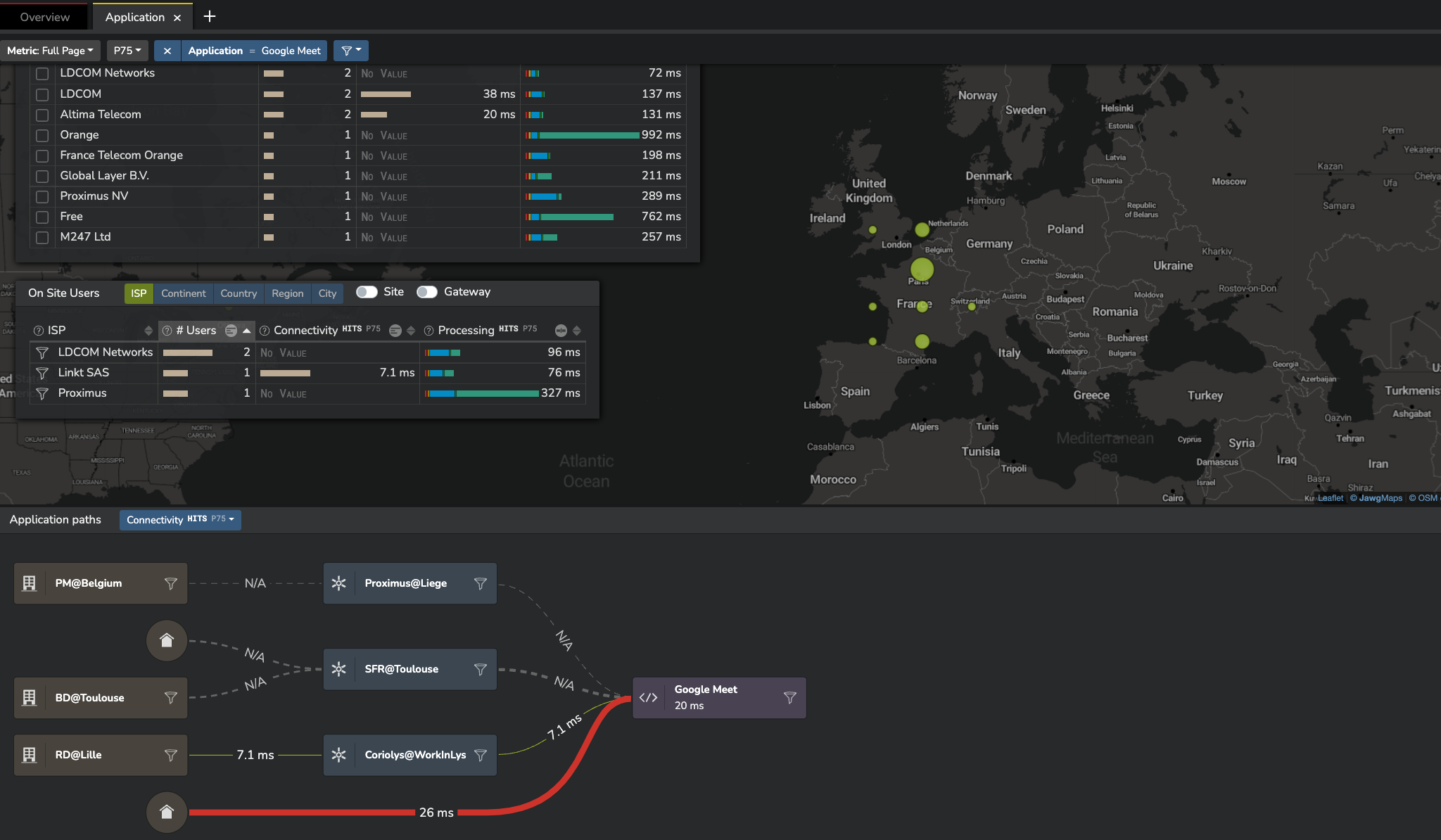Click the building icon on the PM@Belgium site
1441x840 pixels.
click(29, 583)
